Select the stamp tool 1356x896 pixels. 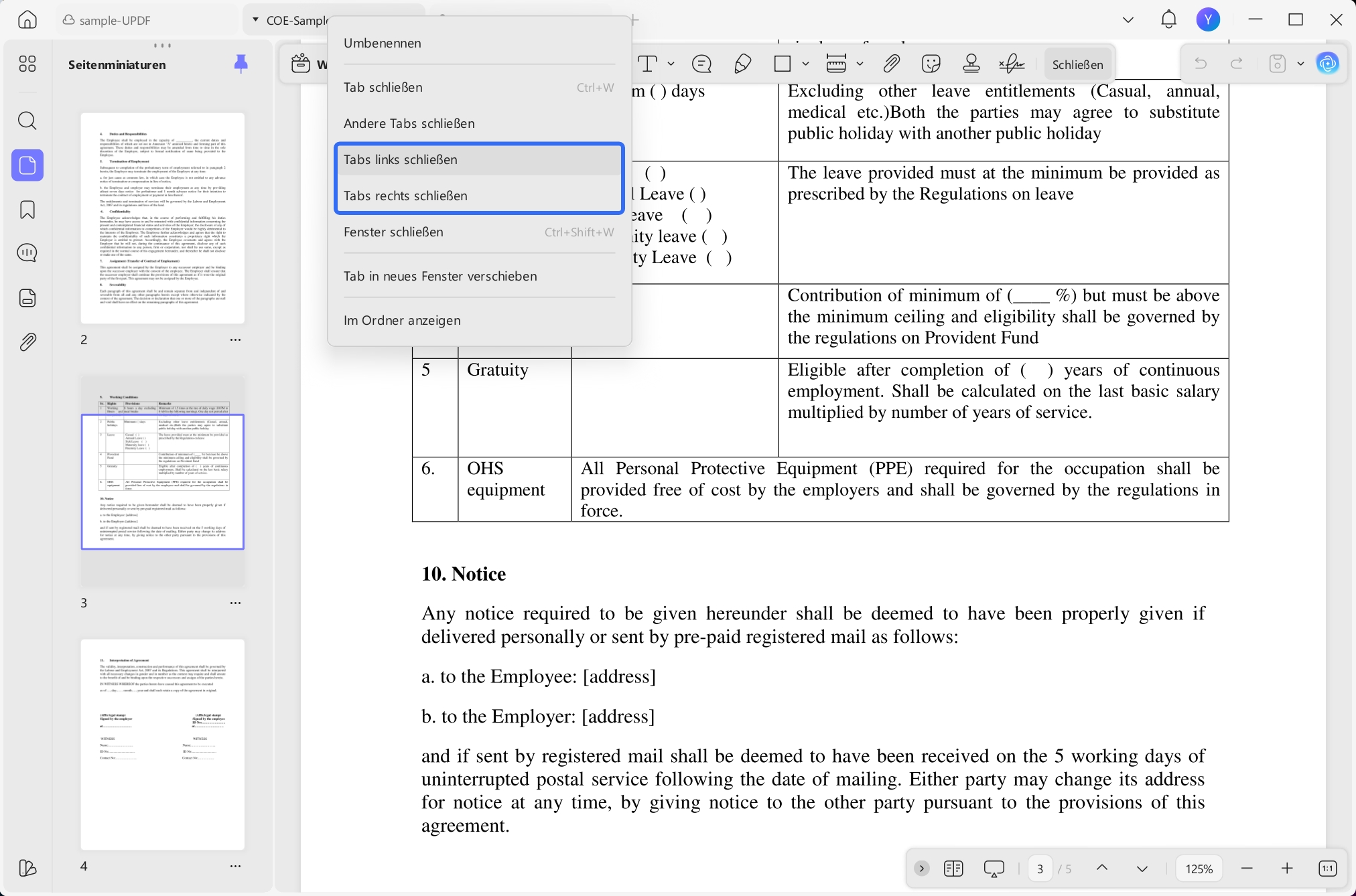pos(971,64)
